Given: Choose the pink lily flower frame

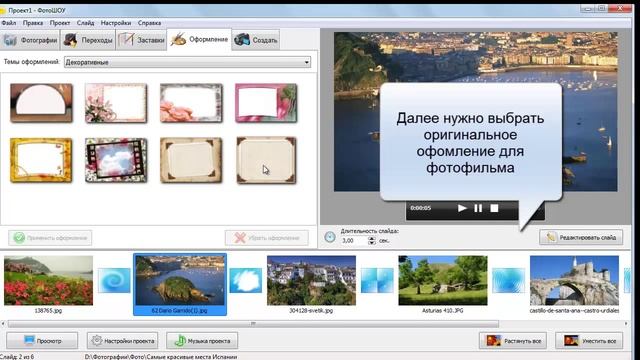Looking at the screenshot, I should [116, 103].
